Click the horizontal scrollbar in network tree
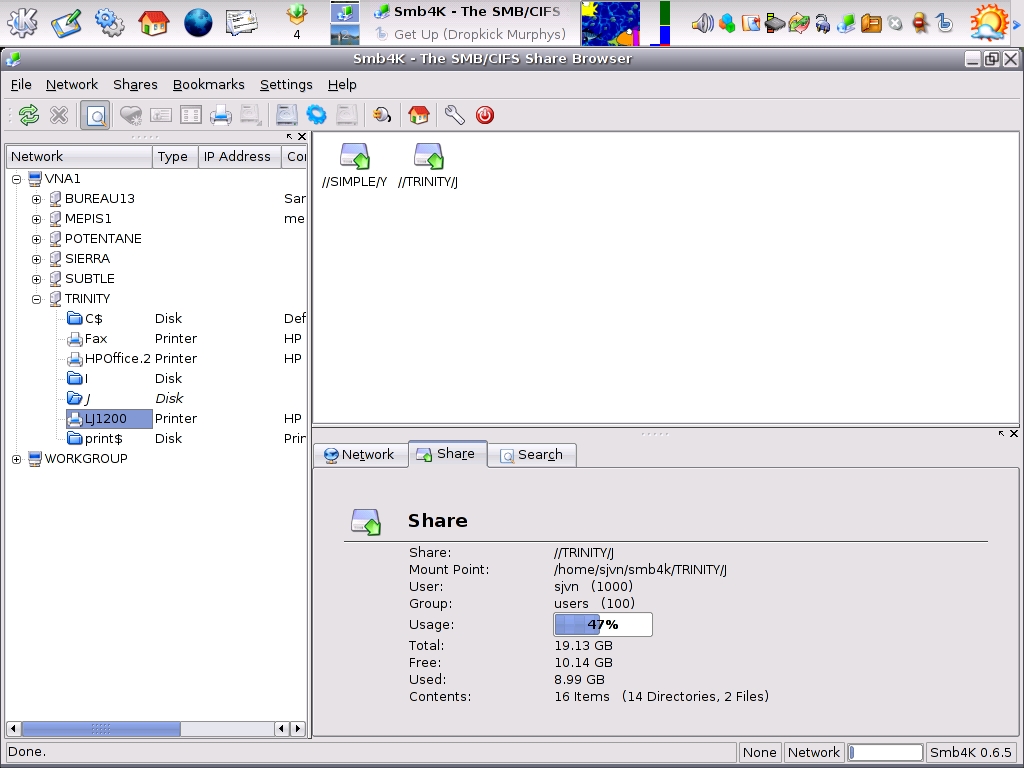Viewport: 1024px width, 768px height. 100,729
